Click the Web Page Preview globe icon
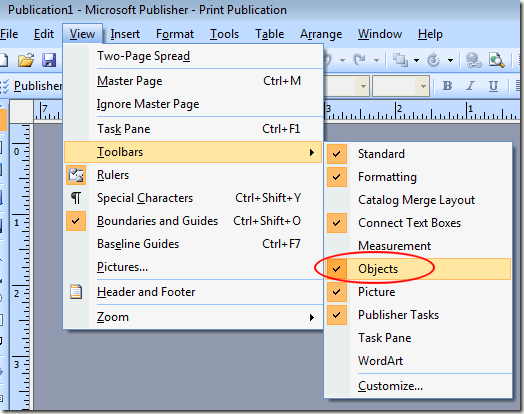The height and width of the screenshot is (414, 524). [473, 60]
